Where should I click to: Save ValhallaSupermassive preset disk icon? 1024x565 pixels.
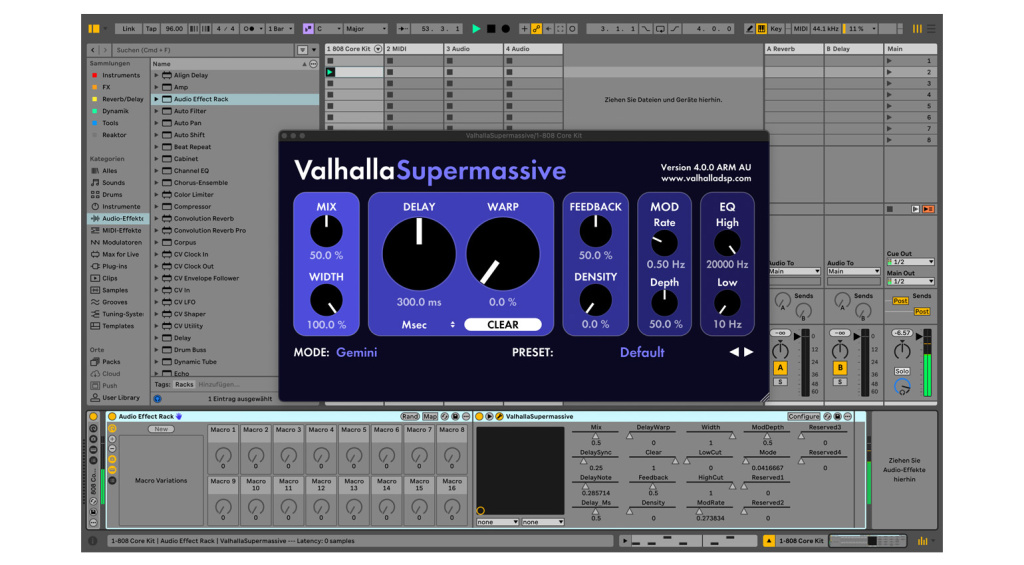tap(837, 416)
